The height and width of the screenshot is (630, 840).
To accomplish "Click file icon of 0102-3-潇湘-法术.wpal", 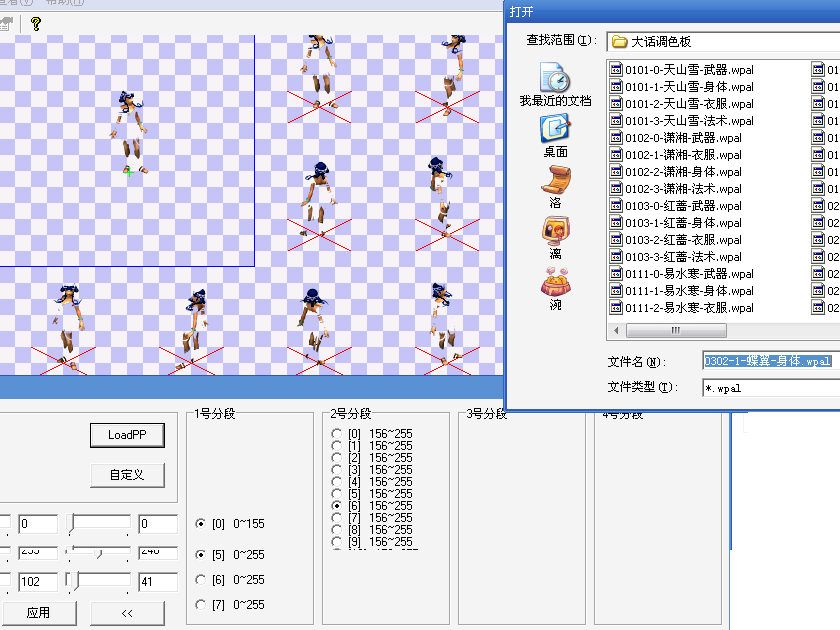I will (616, 189).
